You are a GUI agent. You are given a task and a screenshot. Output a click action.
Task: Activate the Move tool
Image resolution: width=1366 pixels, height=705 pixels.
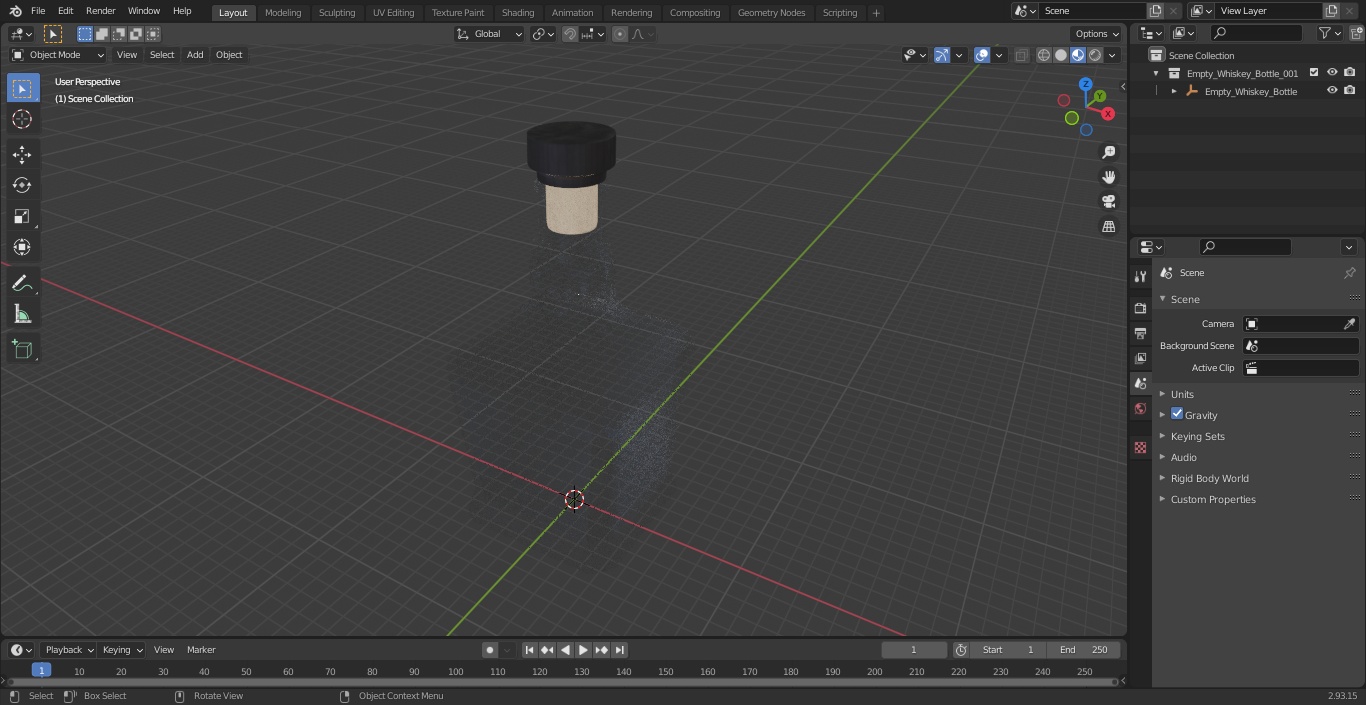(22, 155)
